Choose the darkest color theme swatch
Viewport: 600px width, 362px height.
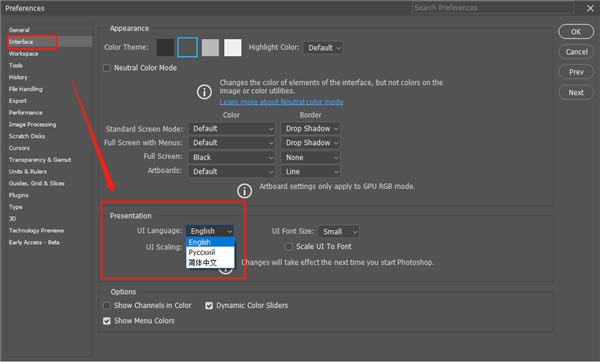165,47
